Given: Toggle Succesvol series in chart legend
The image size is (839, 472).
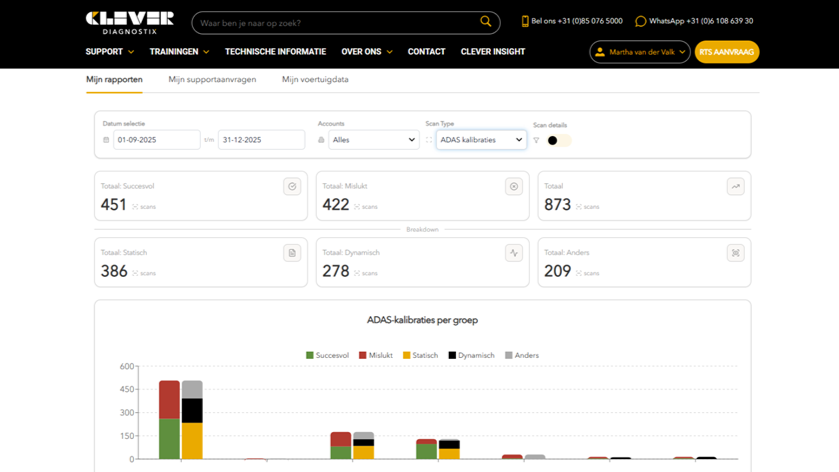Looking at the screenshot, I should click(x=327, y=355).
